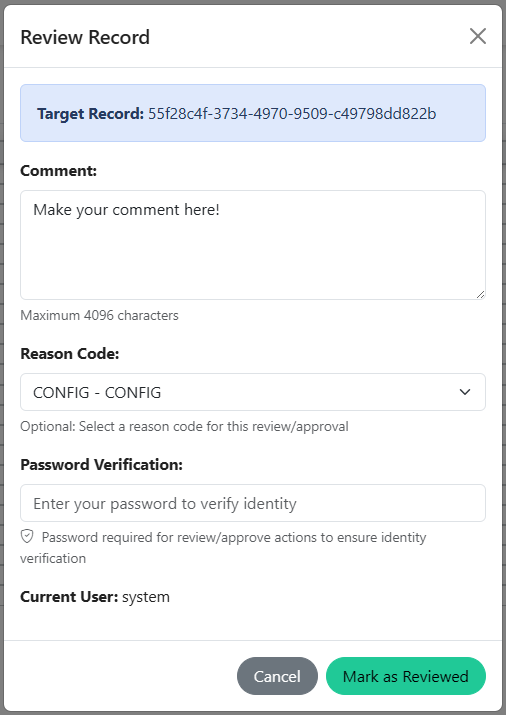Click the 'Reason Code:' label
The height and width of the screenshot is (715, 506).
pos(70,353)
